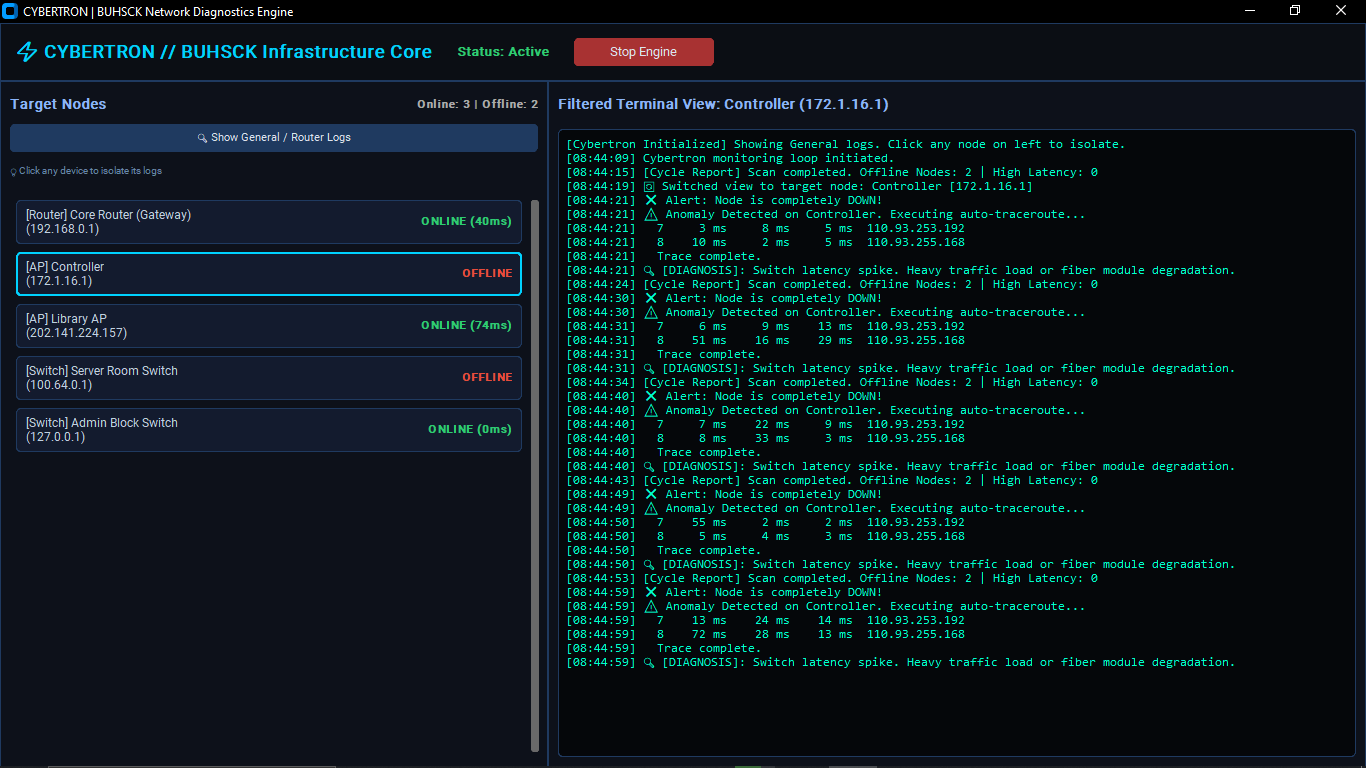Click the warning triangle on the 08:44:59 anomaly line
This screenshot has height=768, width=1366.
(651, 606)
